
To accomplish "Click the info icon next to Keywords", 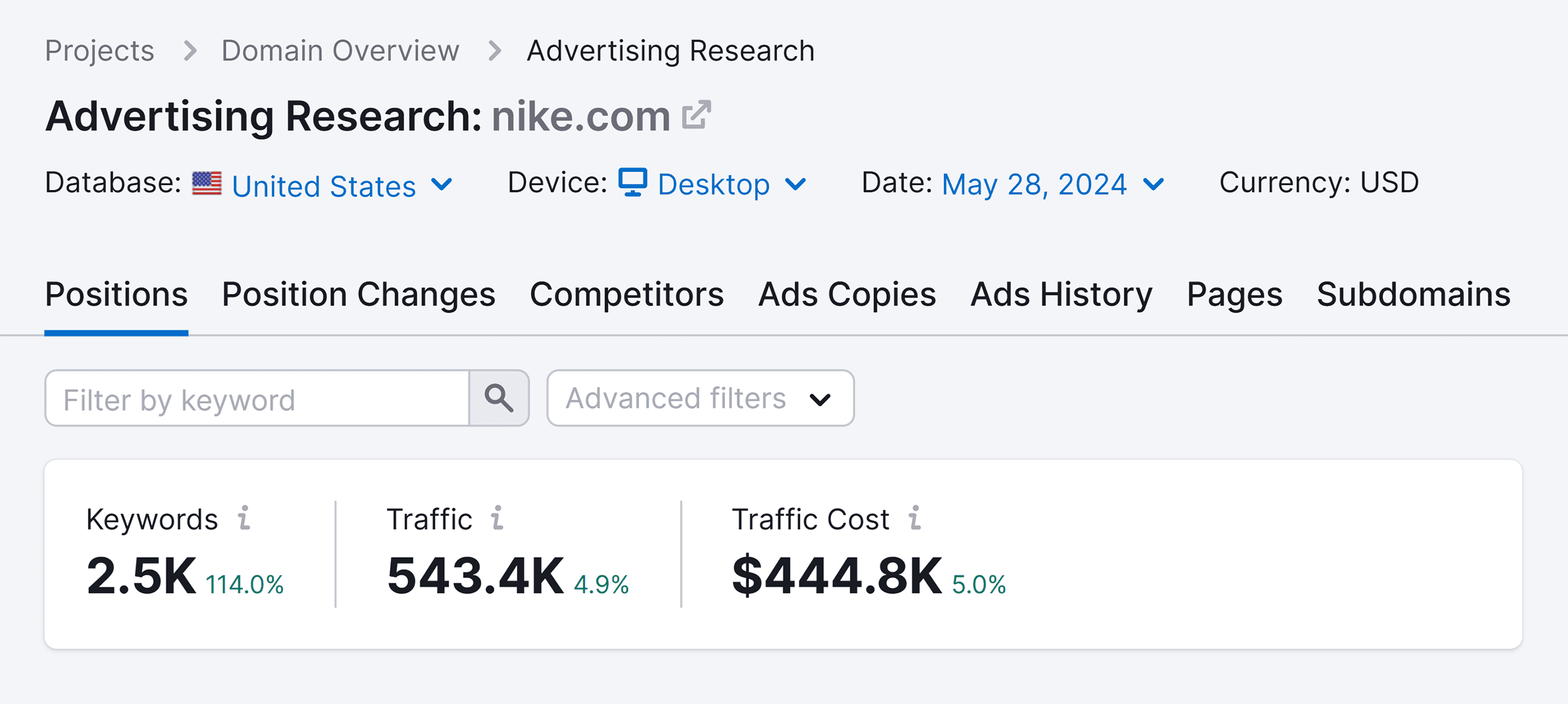I will pyautogui.click(x=244, y=519).
